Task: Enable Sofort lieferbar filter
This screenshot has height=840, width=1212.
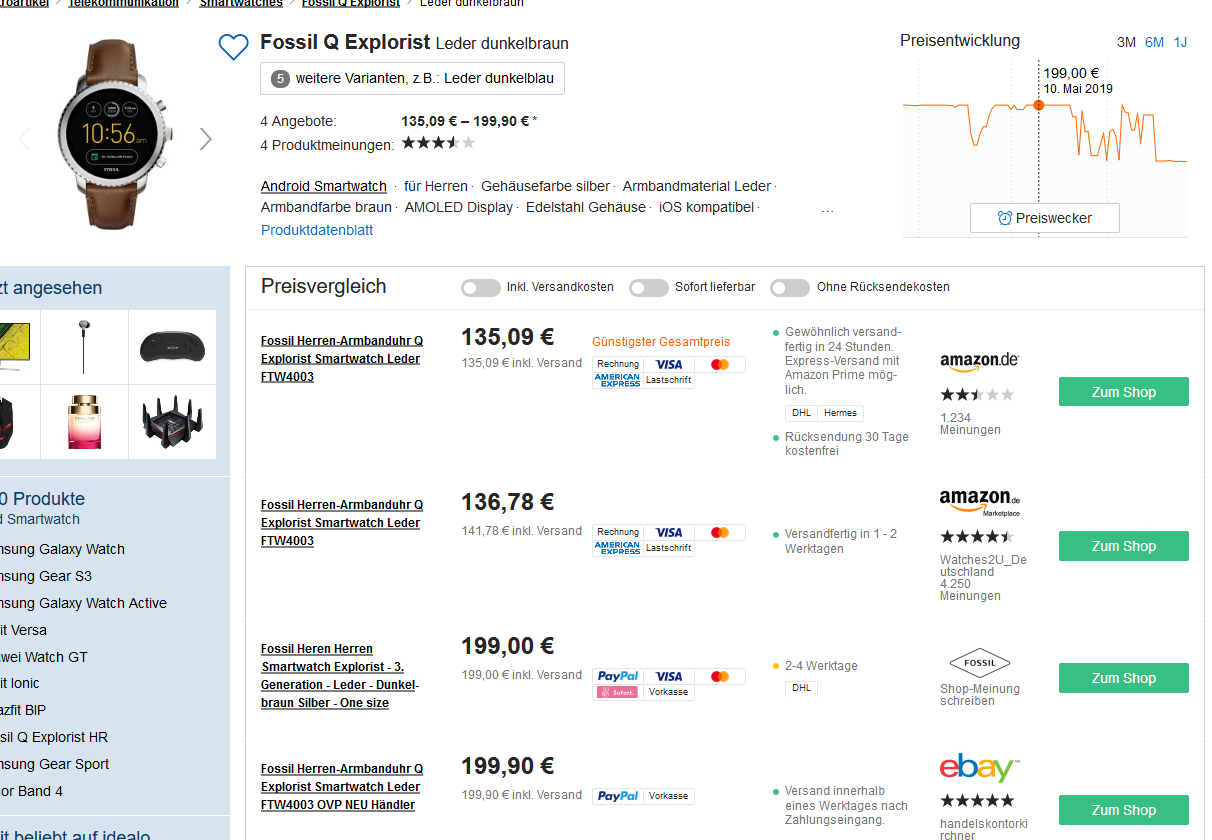Action: pyautogui.click(x=649, y=288)
